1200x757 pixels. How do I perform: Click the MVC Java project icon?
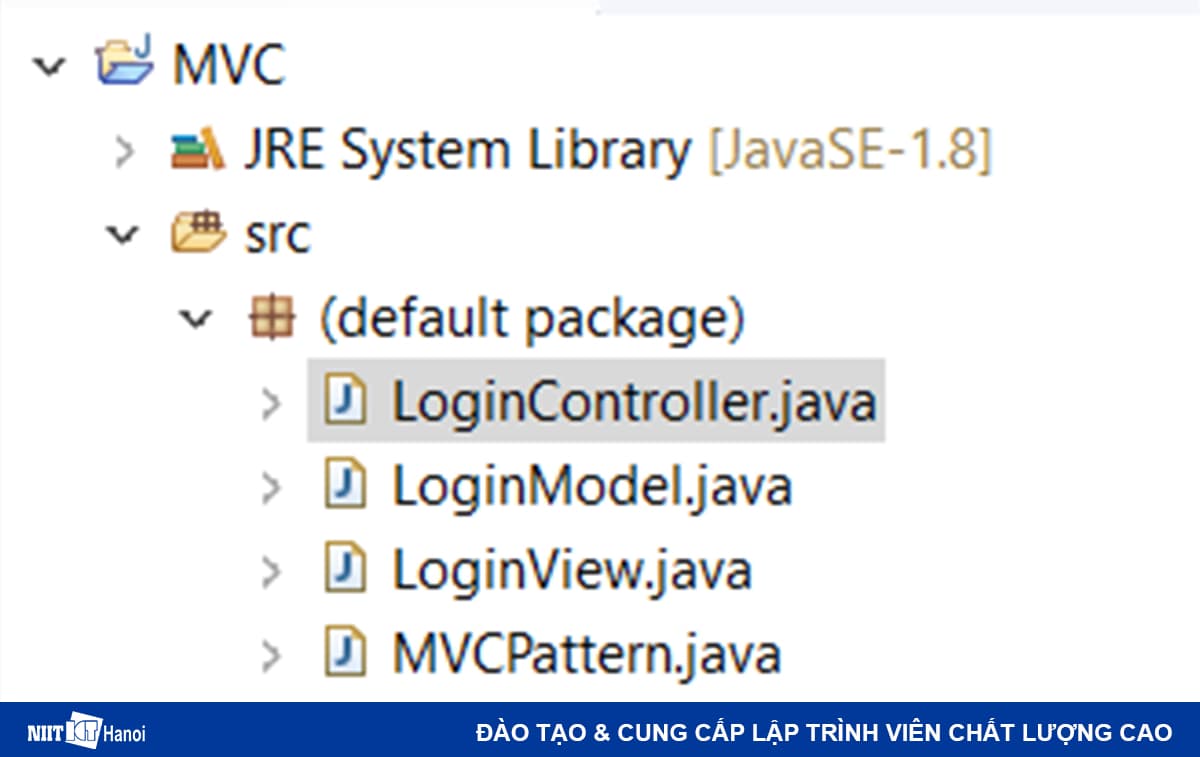click(x=122, y=62)
